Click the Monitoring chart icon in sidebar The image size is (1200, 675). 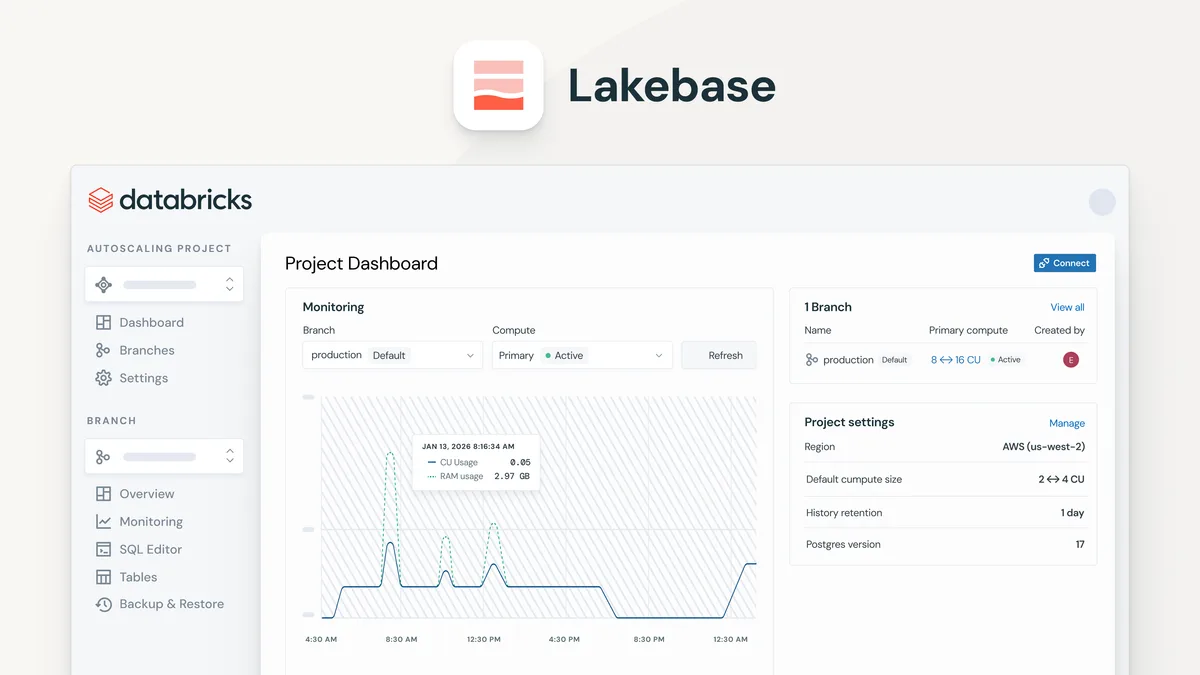[103, 522]
